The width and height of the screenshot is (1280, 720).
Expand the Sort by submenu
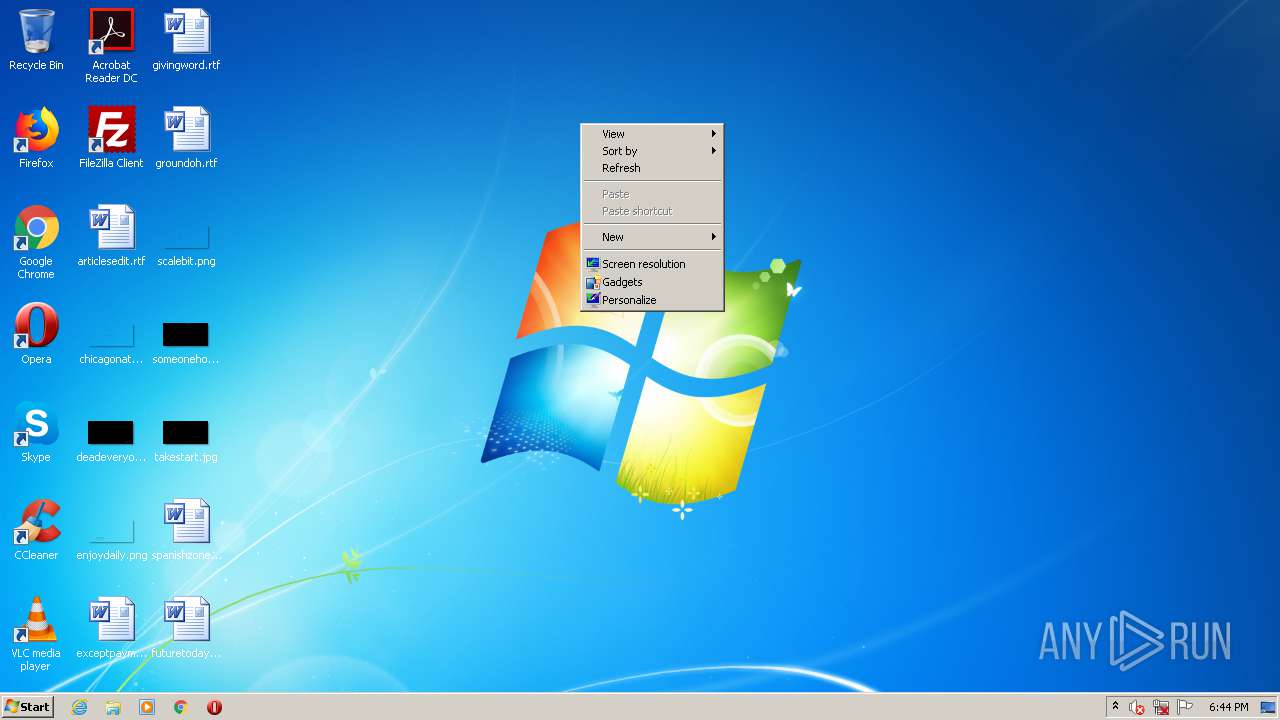pyautogui.click(x=652, y=151)
